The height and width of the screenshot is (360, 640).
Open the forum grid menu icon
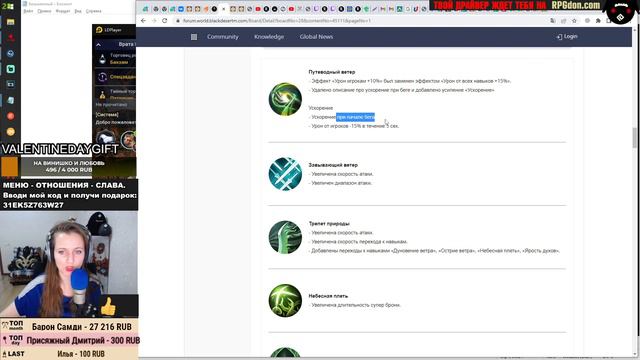click(x=194, y=37)
